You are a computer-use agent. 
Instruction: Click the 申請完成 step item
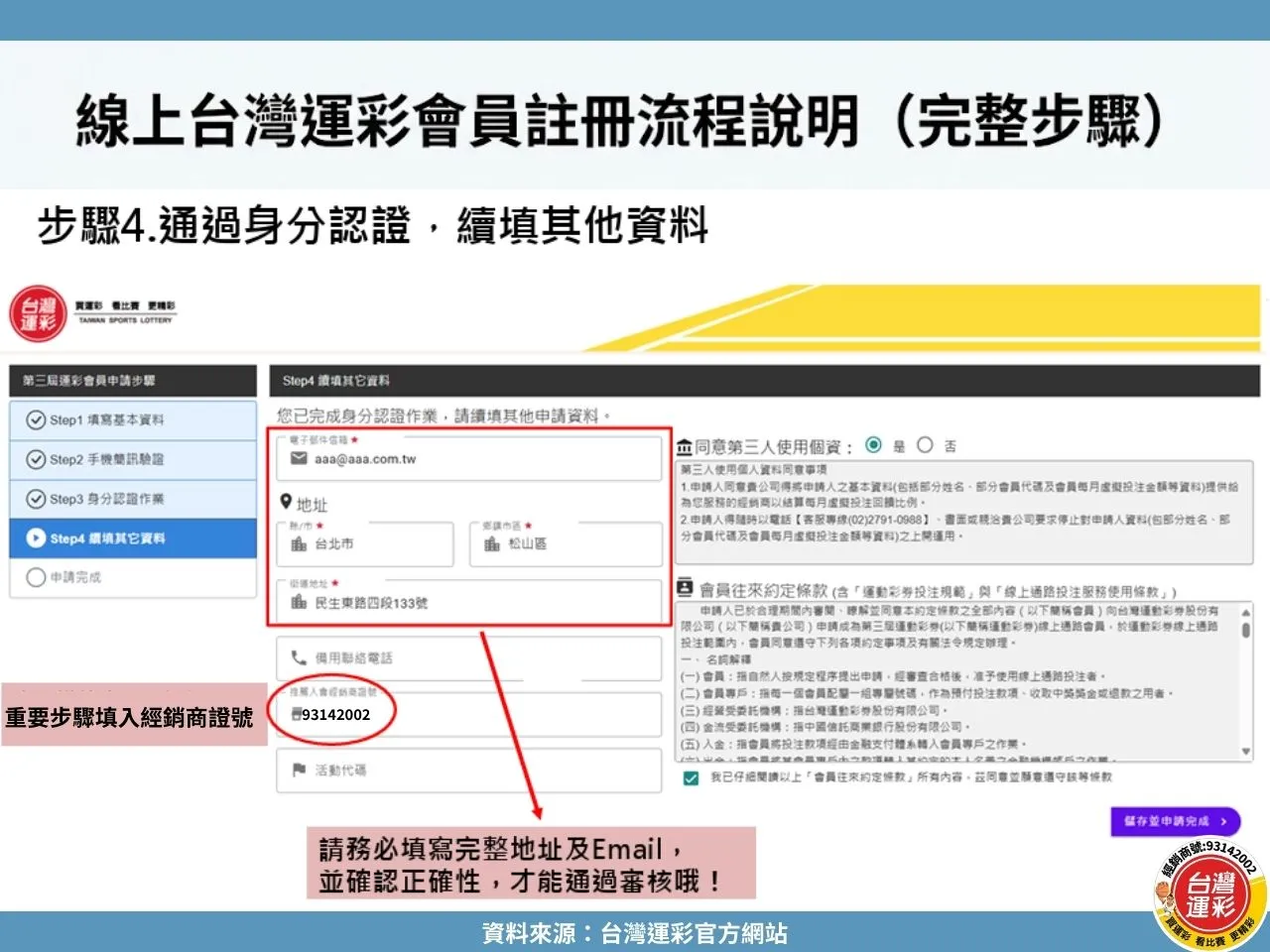[x=133, y=577]
